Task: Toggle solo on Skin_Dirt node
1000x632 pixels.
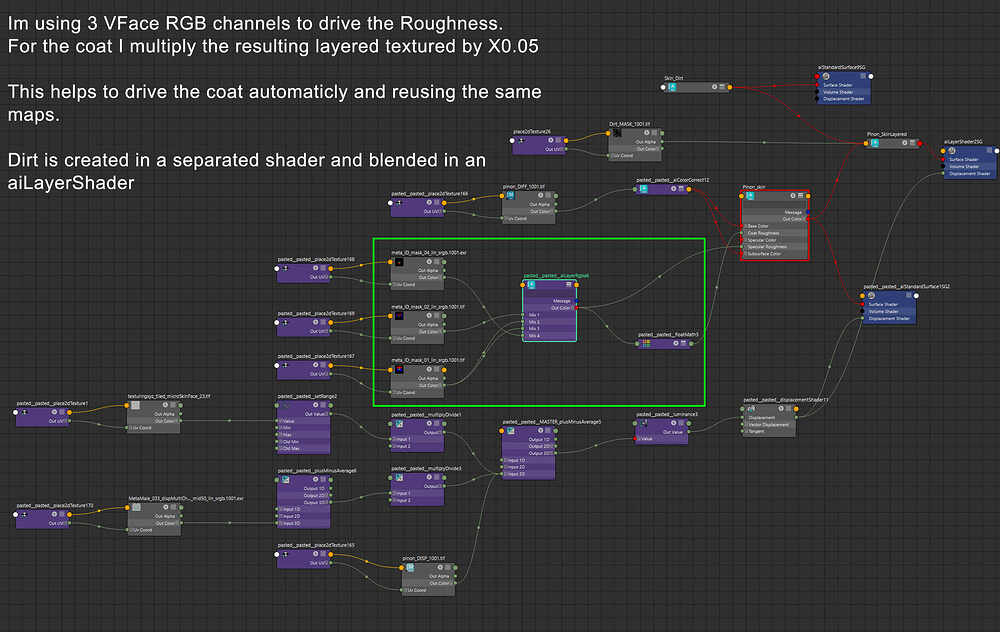Action: point(714,87)
